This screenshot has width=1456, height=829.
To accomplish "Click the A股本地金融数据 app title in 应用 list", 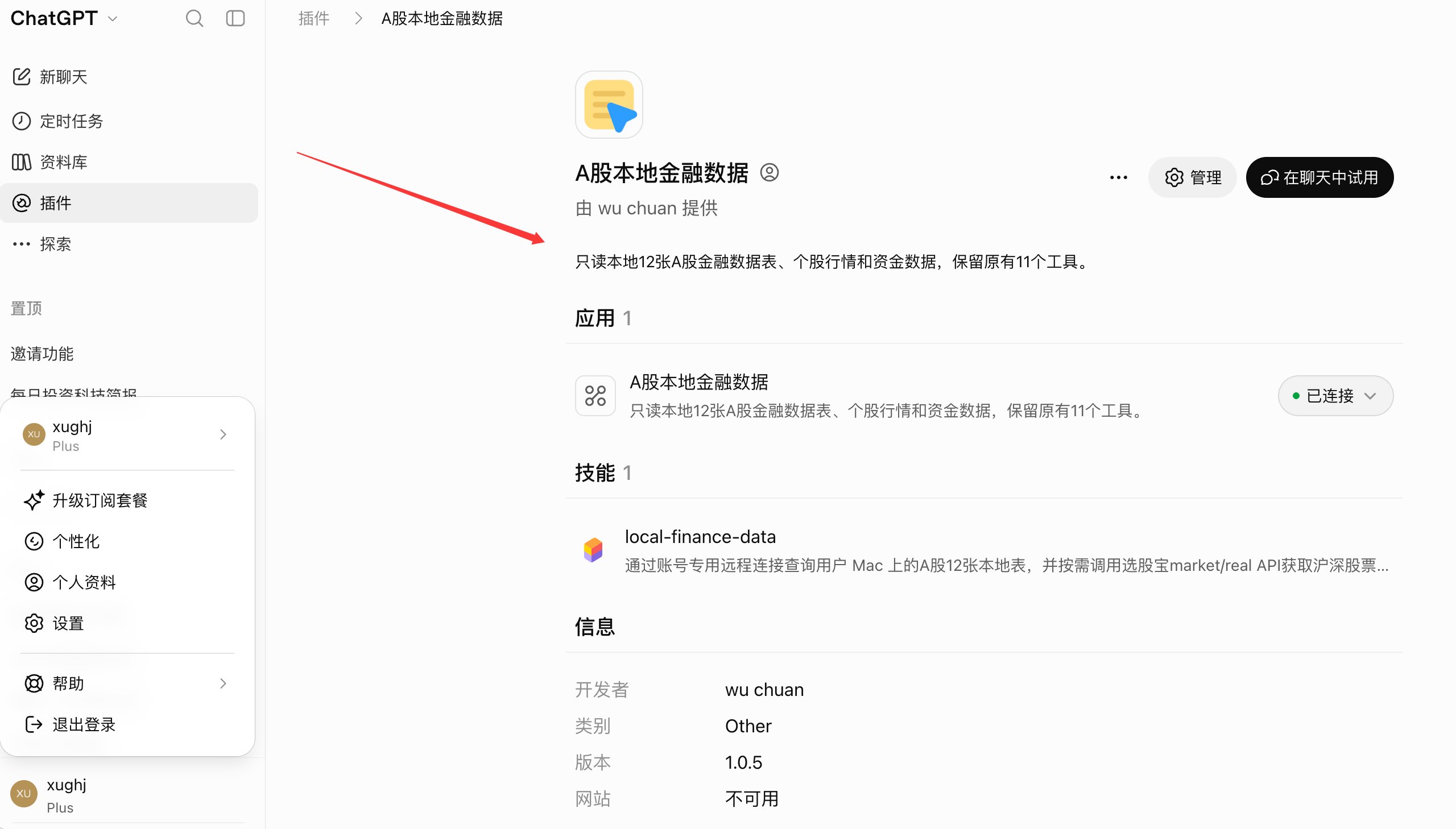I will pos(698,382).
